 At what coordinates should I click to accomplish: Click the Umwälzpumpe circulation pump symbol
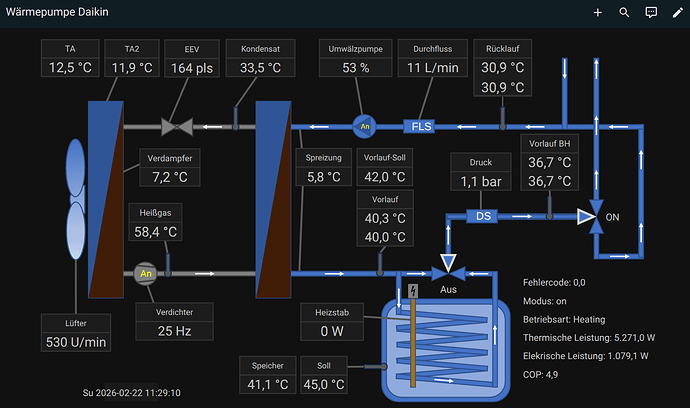(363, 126)
